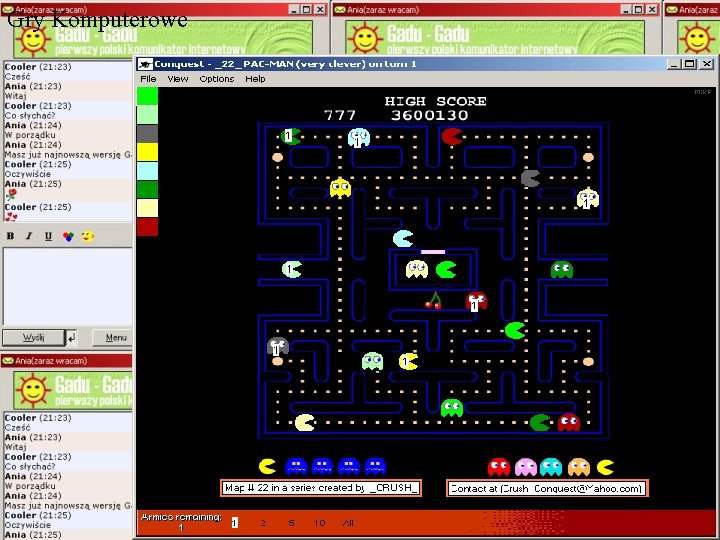Click the upper-left power pellet in the maze
This screenshot has height=540, width=720.
coord(277,158)
